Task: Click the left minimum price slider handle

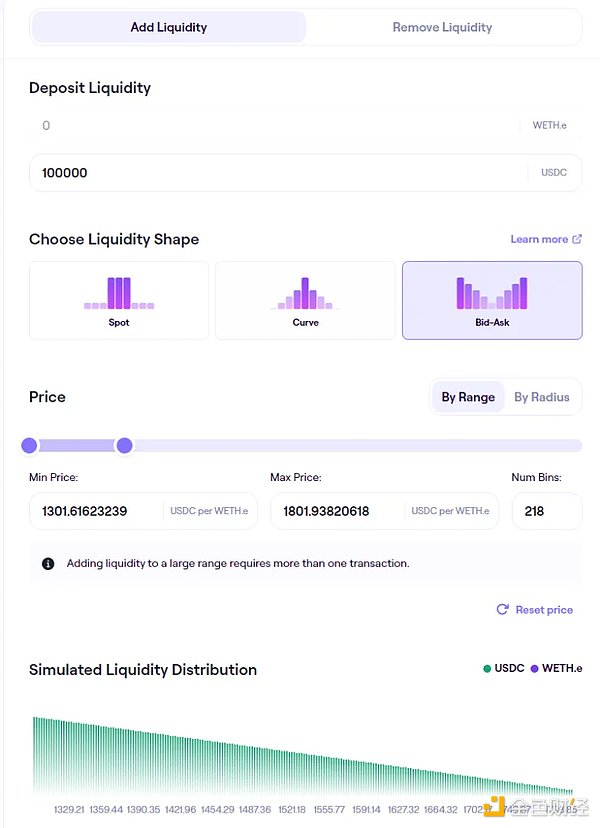Action: pos(29,445)
